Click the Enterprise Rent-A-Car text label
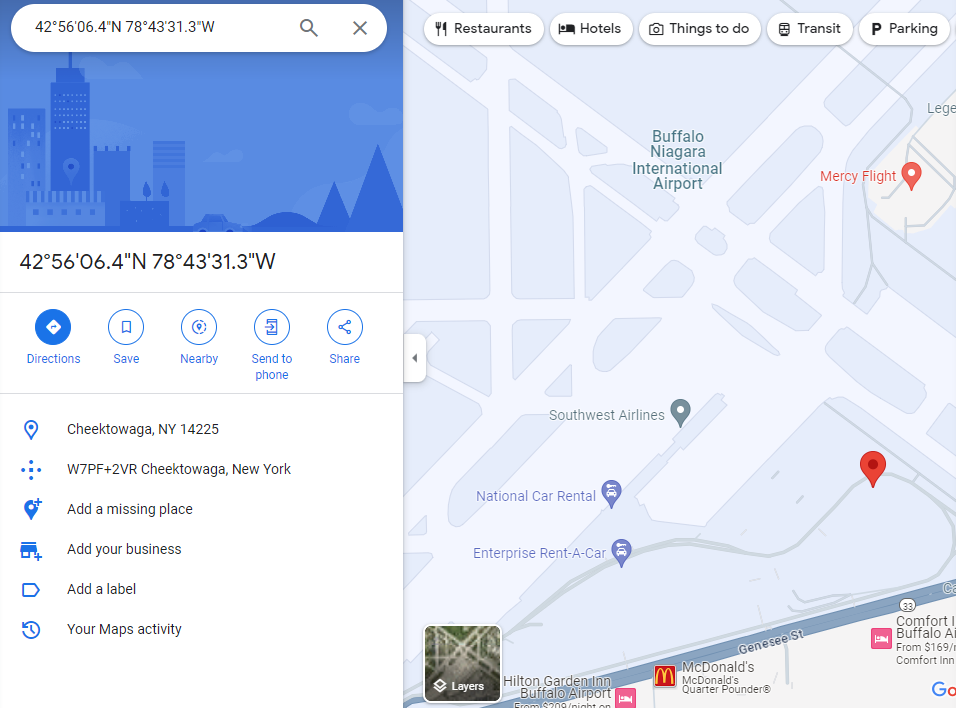 point(540,553)
